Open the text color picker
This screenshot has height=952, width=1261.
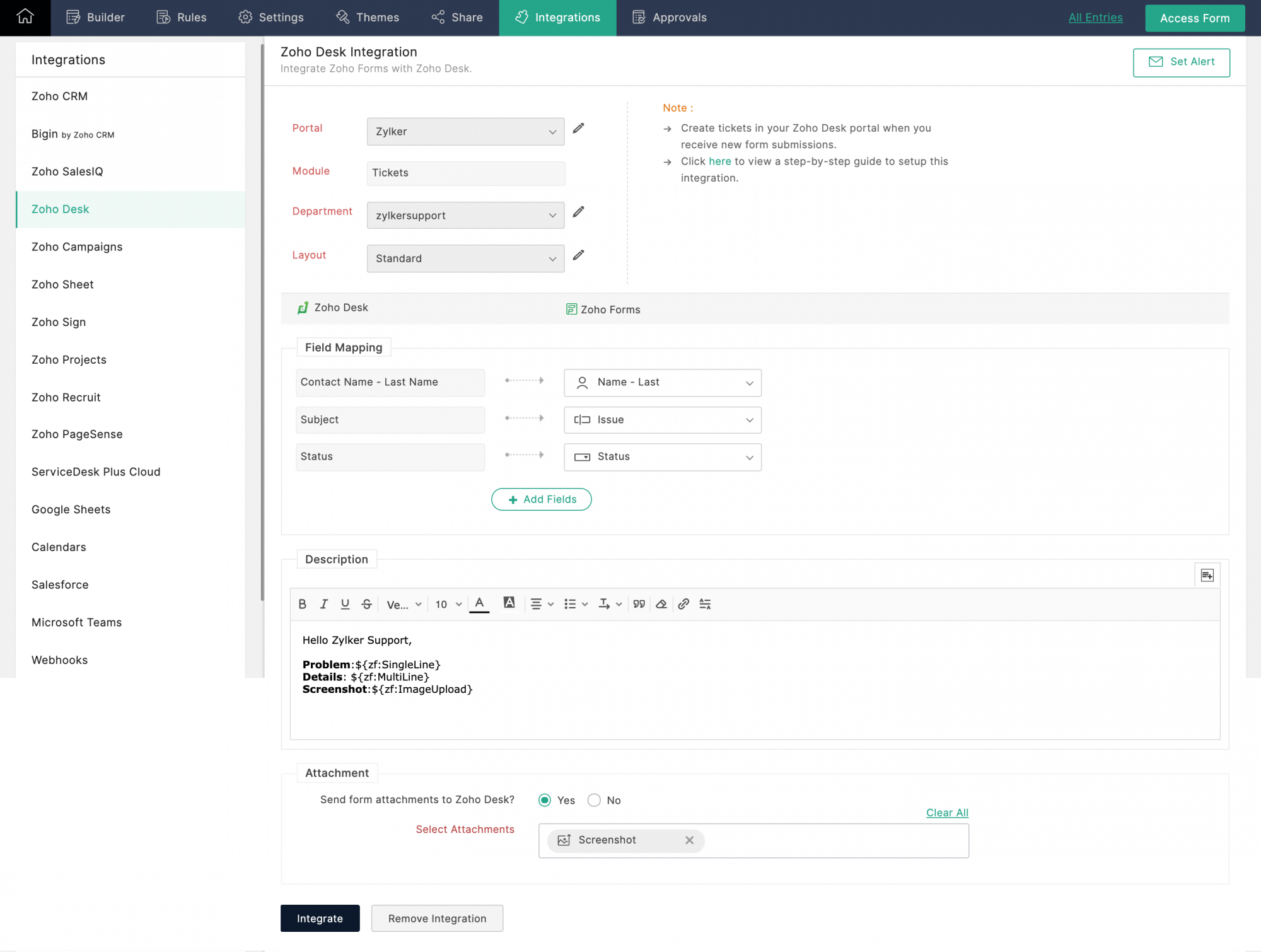480,604
